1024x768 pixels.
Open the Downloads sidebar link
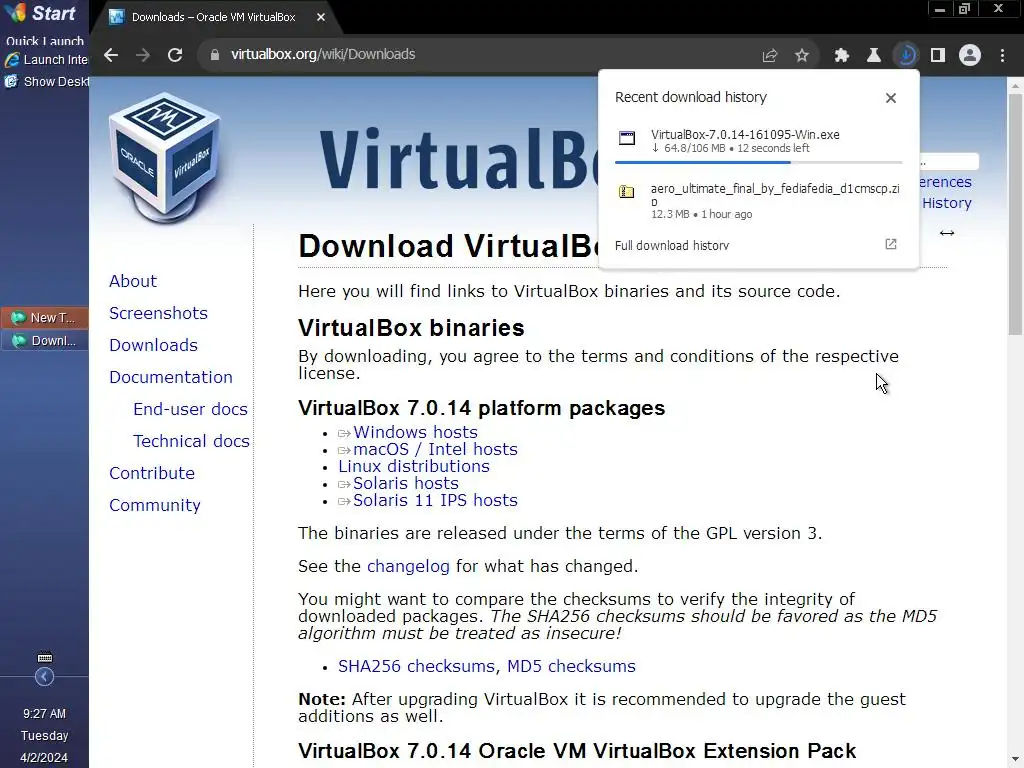(153, 345)
